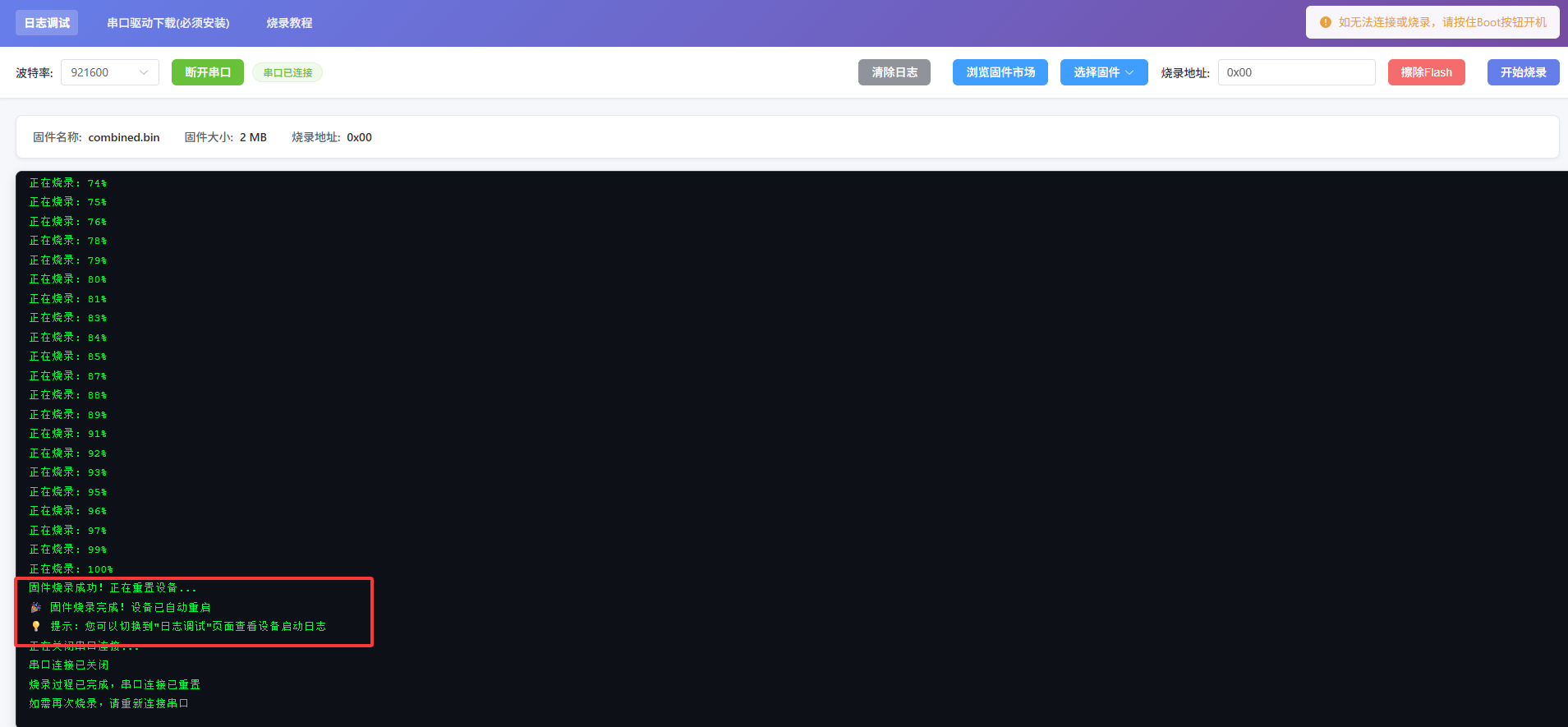Click the 串口连接已关闭 log line
Viewport: 1568px width, 727px height.
tap(69, 665)
